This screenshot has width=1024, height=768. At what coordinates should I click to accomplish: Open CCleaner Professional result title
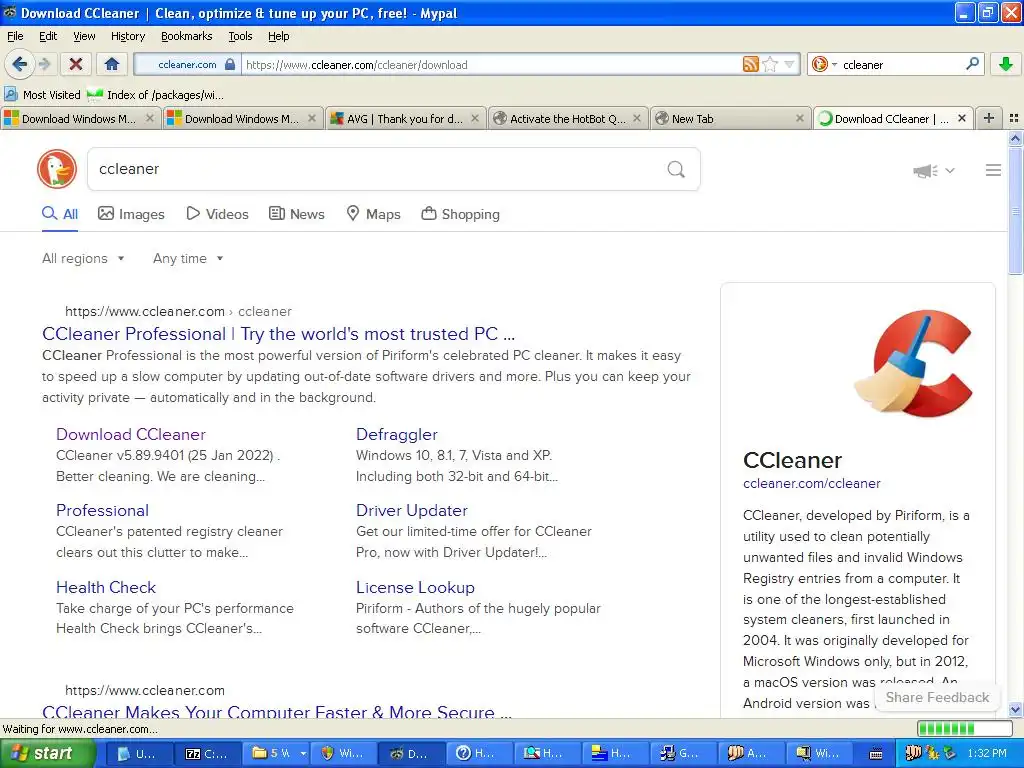point(278,334)
